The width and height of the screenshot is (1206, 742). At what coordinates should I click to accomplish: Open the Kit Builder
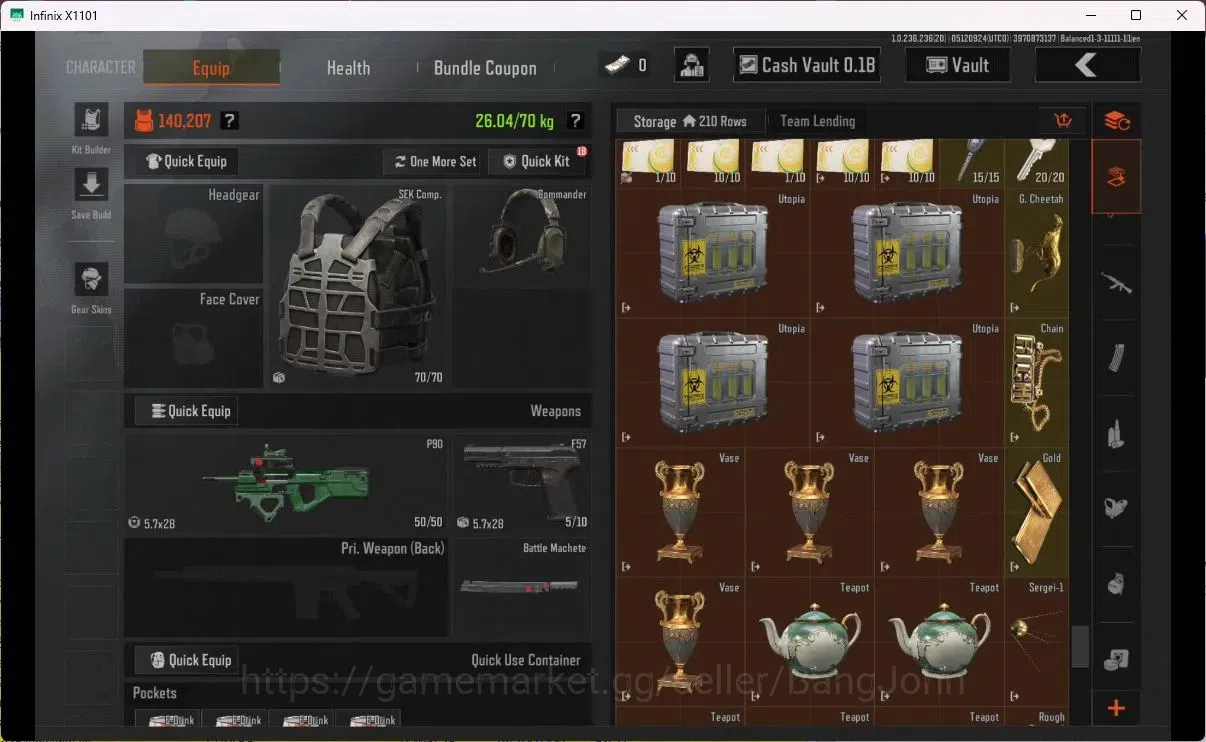(91, 120)
